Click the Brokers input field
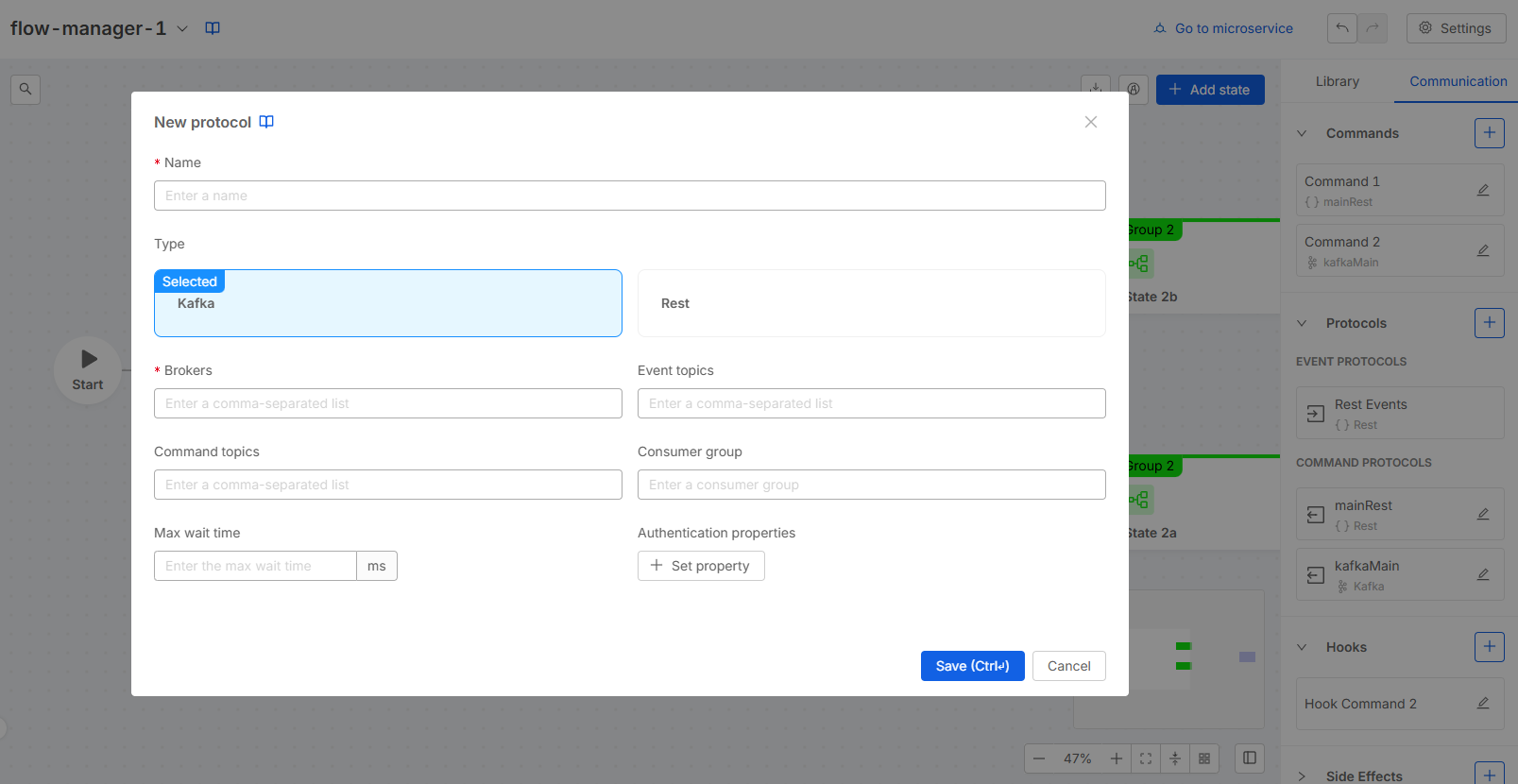Image resolution: width=1518 pixels, height=784 pixels. pos(387,403)
